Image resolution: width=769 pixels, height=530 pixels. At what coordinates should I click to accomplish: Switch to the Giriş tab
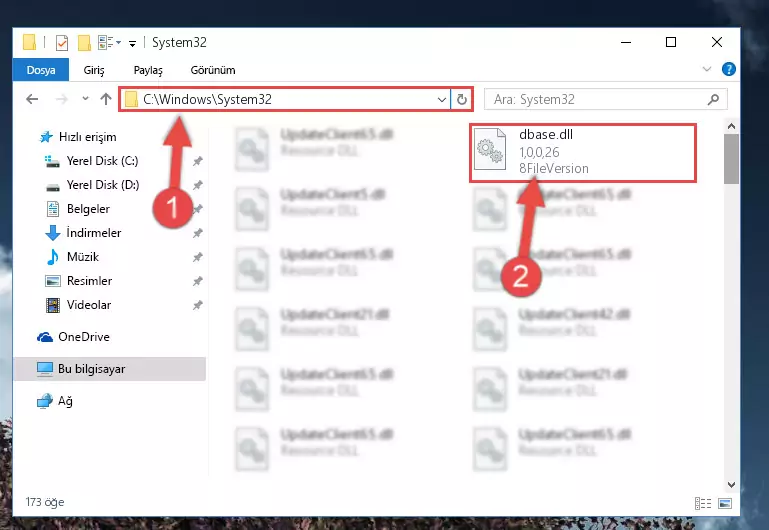pos(94,70)
